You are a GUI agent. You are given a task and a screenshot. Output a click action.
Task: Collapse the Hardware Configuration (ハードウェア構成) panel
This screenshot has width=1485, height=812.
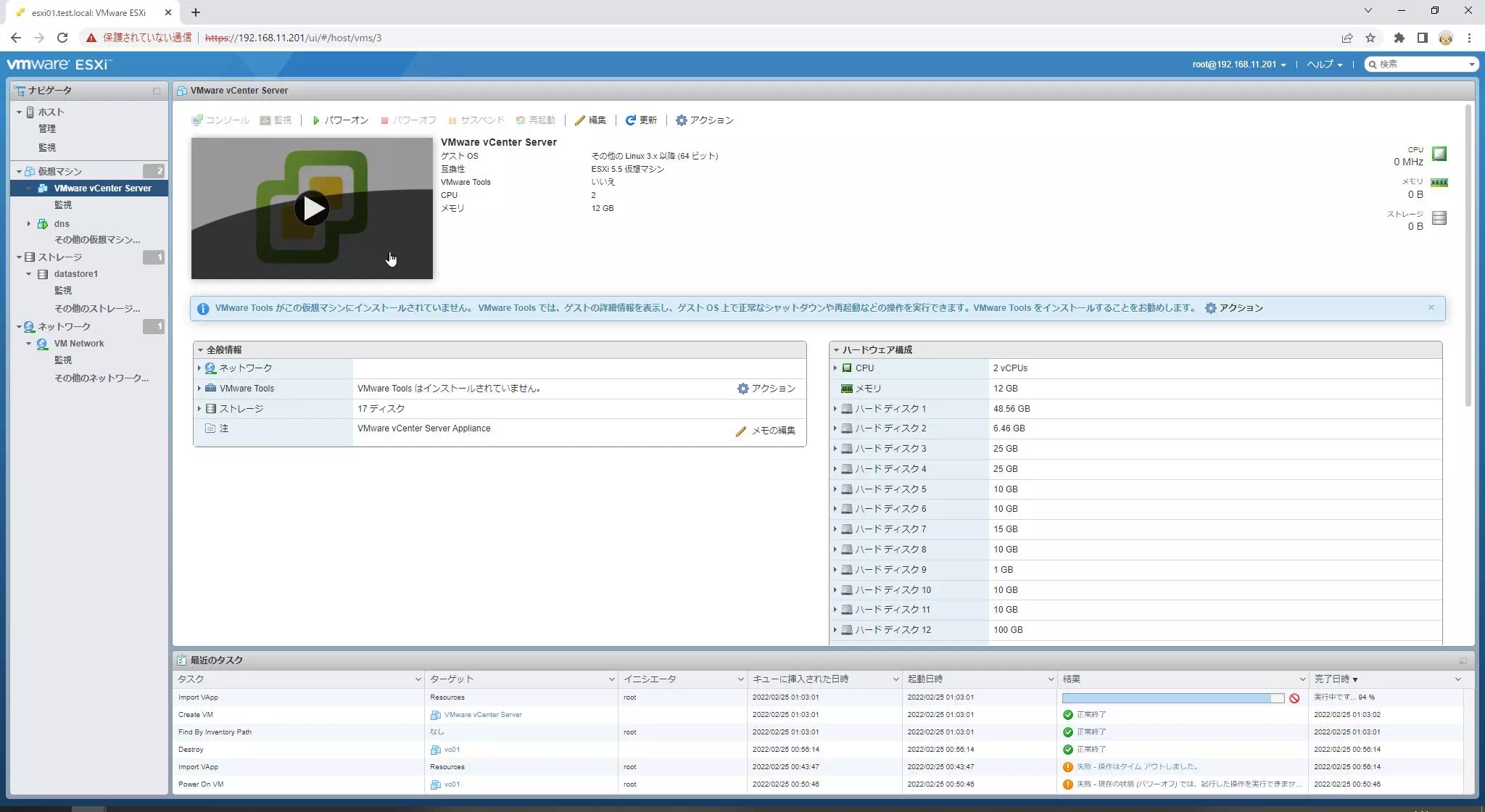pos(836,350)
